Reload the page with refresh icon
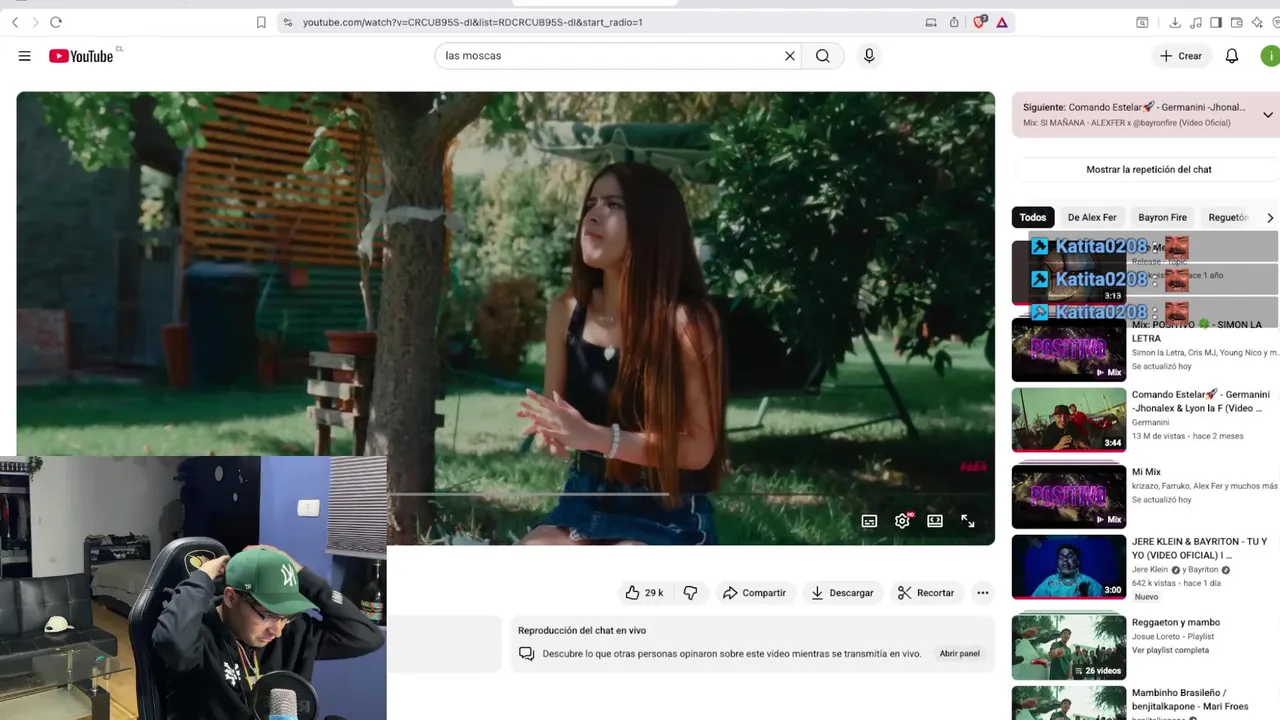1280x720 pixels. [56, 22]
